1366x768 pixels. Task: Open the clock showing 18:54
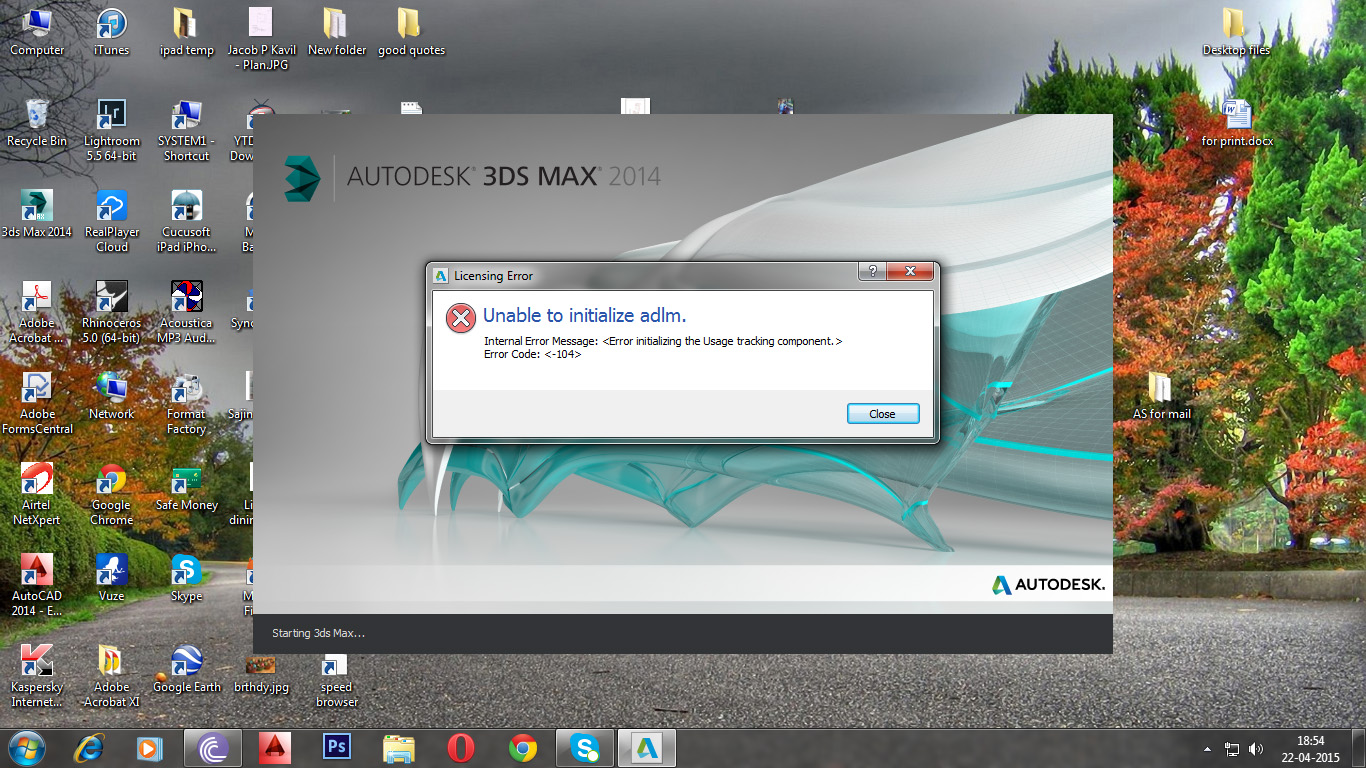tap(1310, 748)
